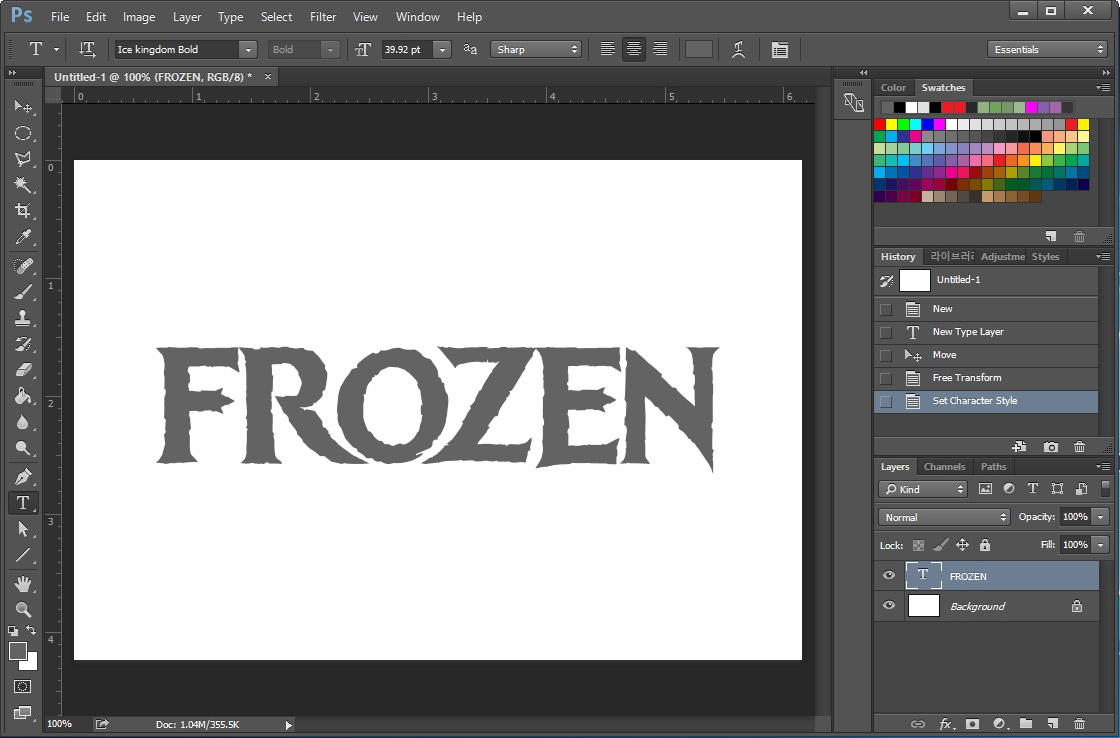Select the Paint Bucket tool
The height and width of the screenshot is (738, 1120).
point(23,396)
